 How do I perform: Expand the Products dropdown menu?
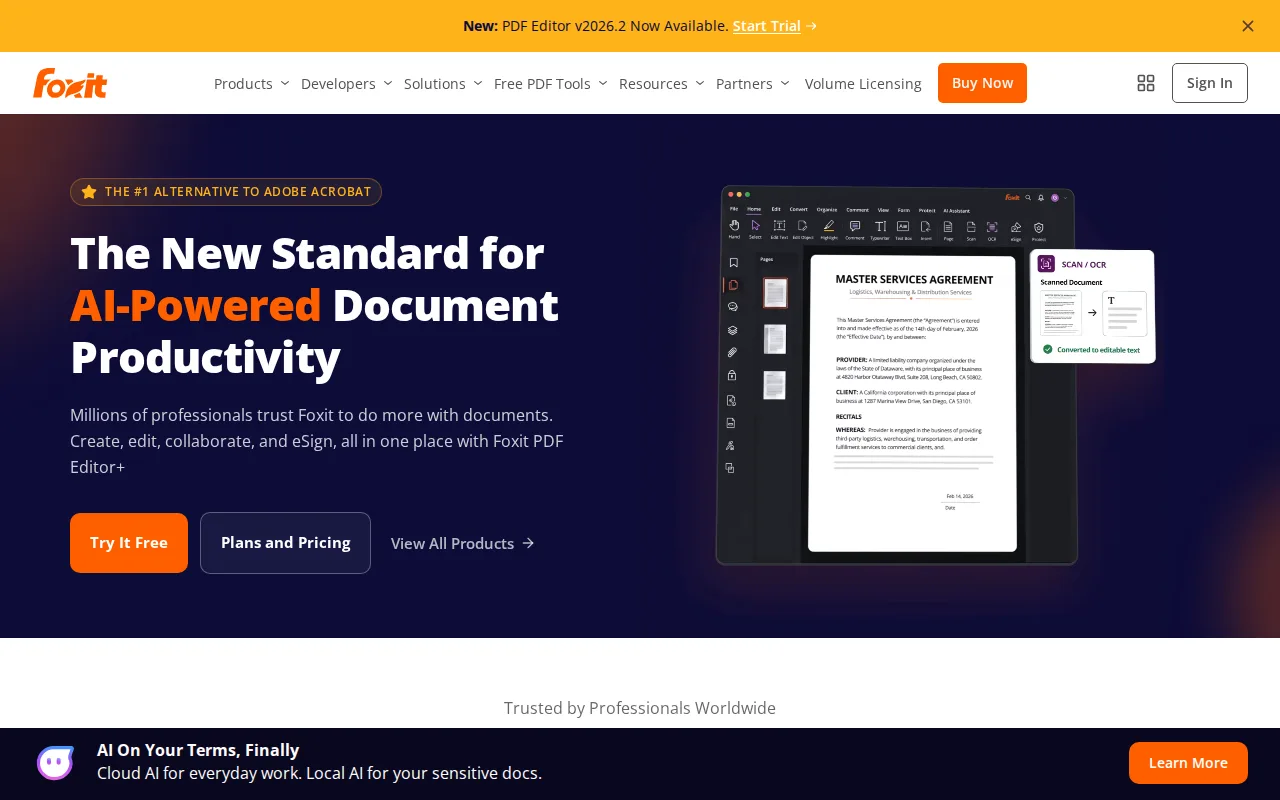click(x=252, y=83)
